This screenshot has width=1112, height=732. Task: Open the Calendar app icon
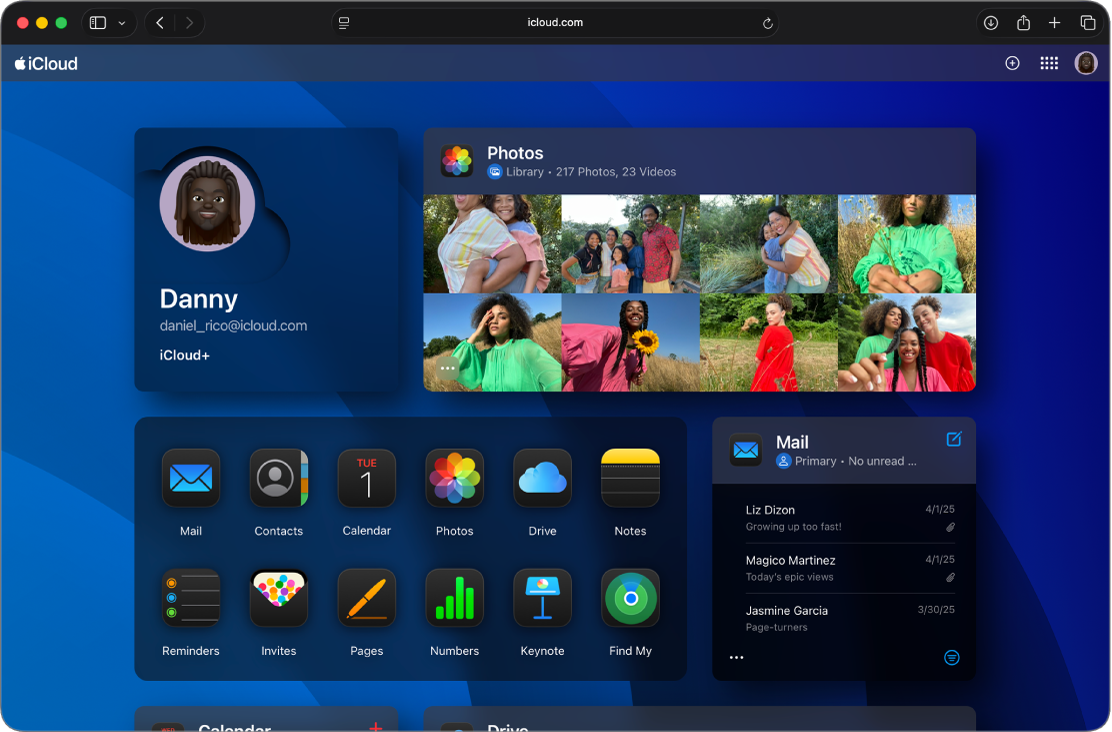[x=366, y=478]
